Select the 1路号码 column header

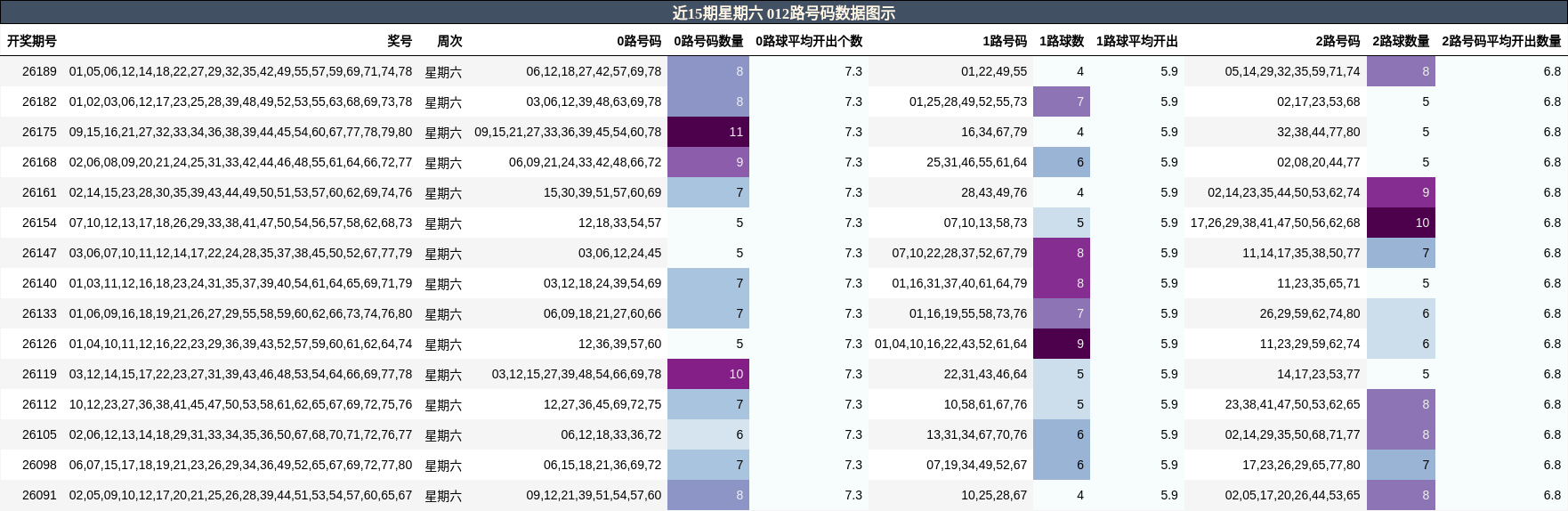coord(1005,41)
